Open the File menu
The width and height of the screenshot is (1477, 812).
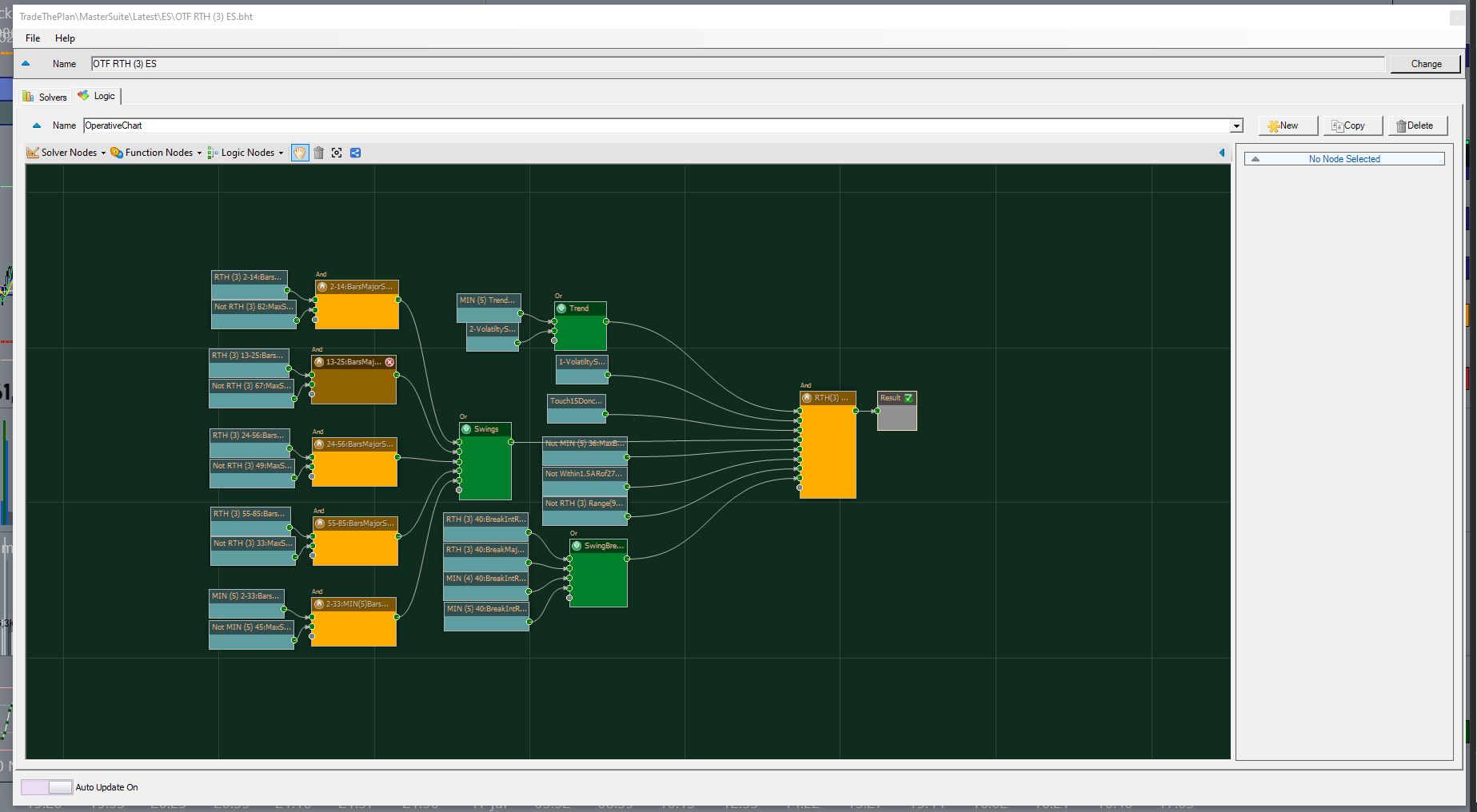click(33, 38)
